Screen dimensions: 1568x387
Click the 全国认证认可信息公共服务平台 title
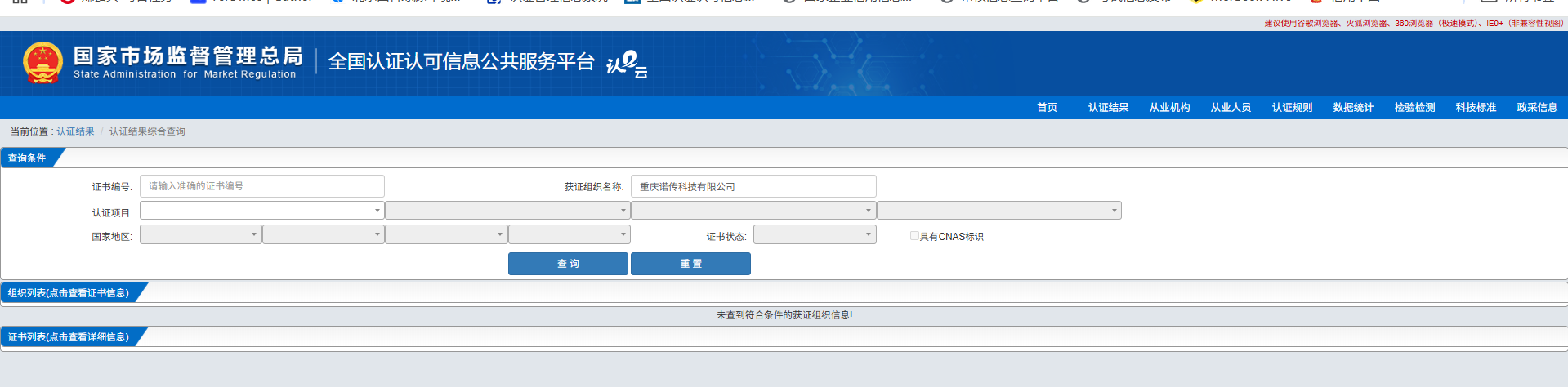click(461, 62)
